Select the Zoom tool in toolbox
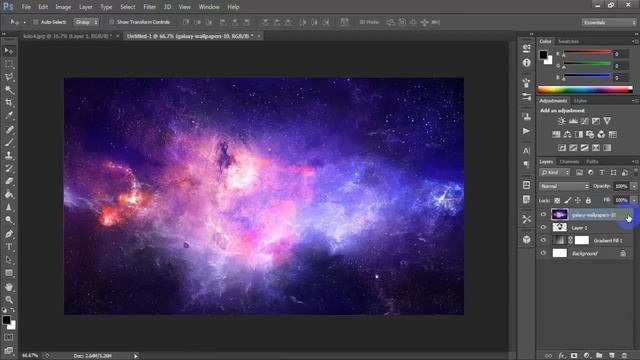The width and height of the screenshot is (640, 360). point(9,300)
